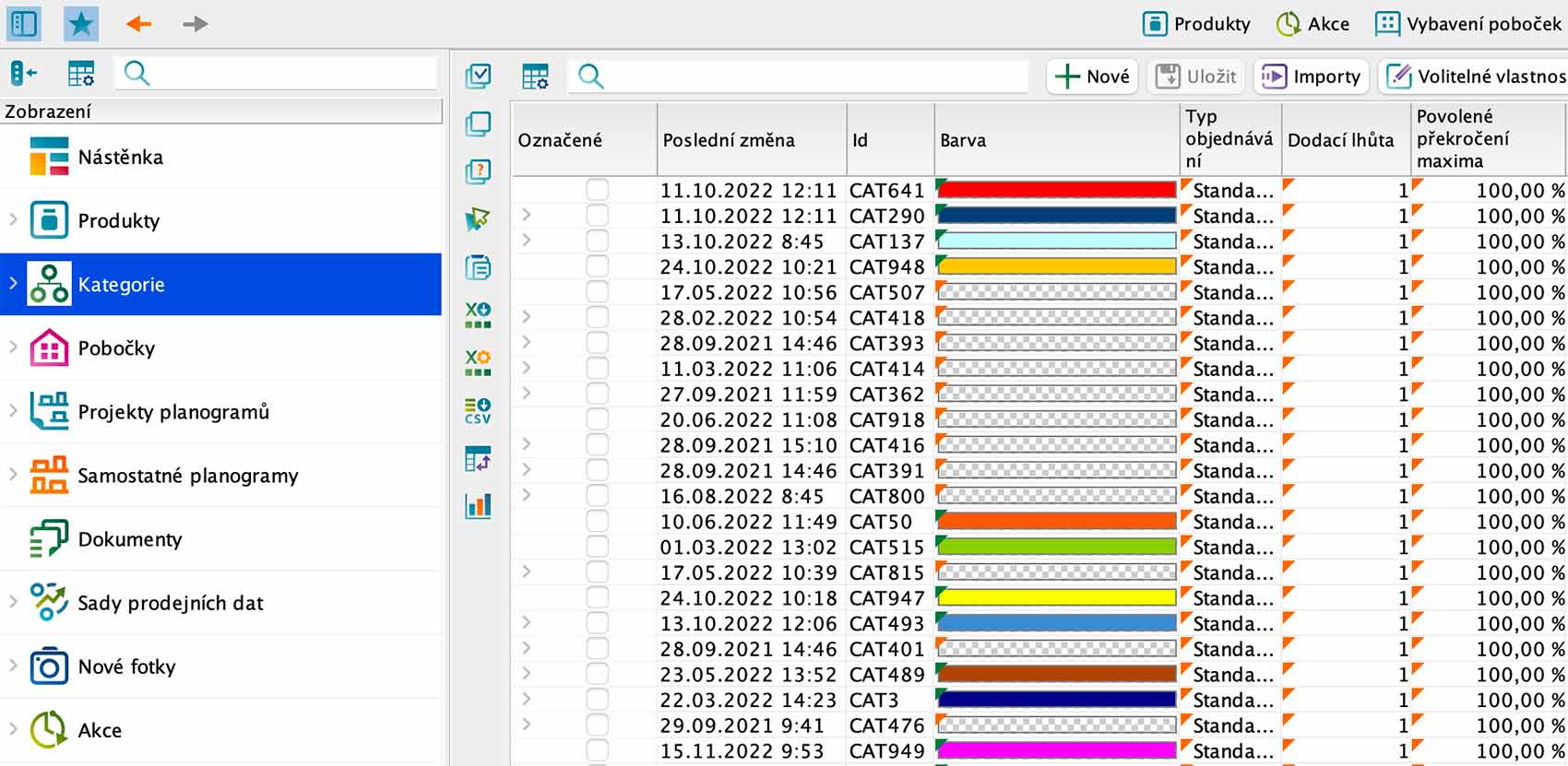The image size is (1568, 766).
Task: Click the document list icon
Action: point(478,267)
